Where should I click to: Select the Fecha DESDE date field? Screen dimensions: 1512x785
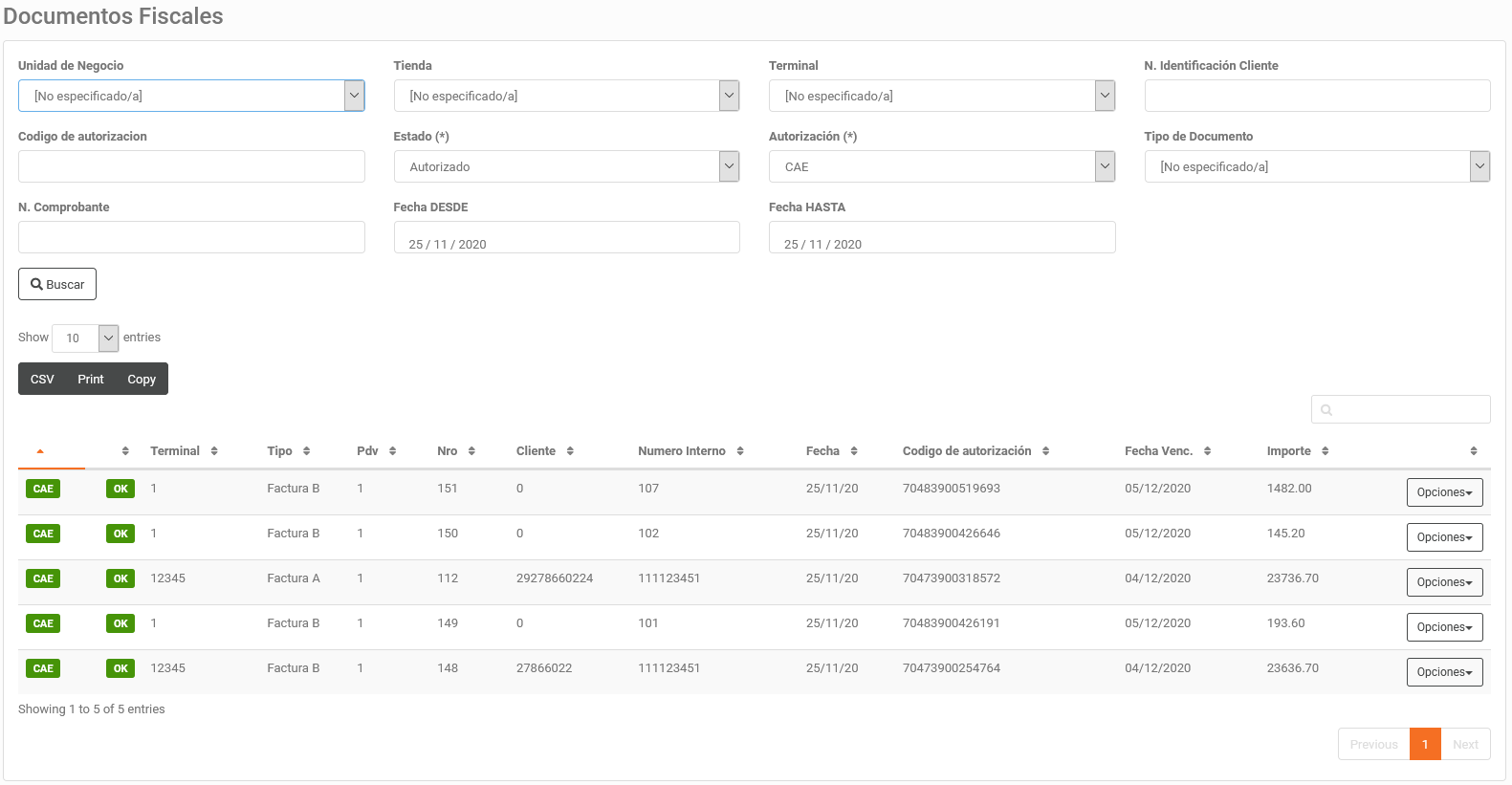[566, 237]
